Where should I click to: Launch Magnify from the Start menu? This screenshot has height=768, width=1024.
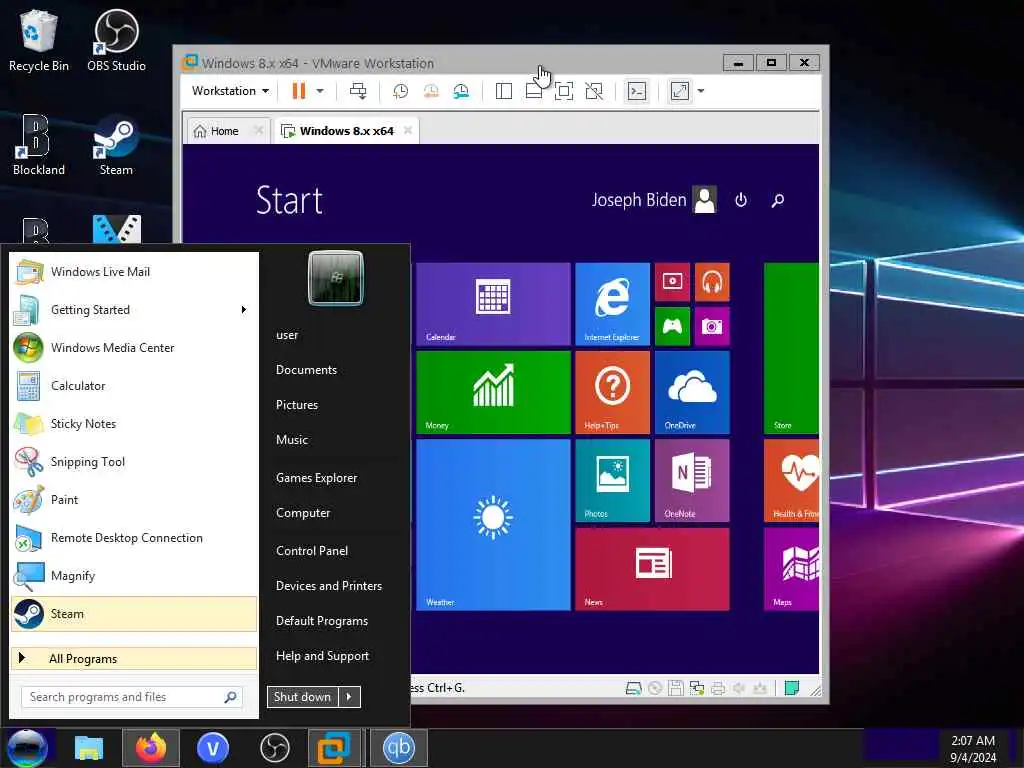[x=134, y=575]
